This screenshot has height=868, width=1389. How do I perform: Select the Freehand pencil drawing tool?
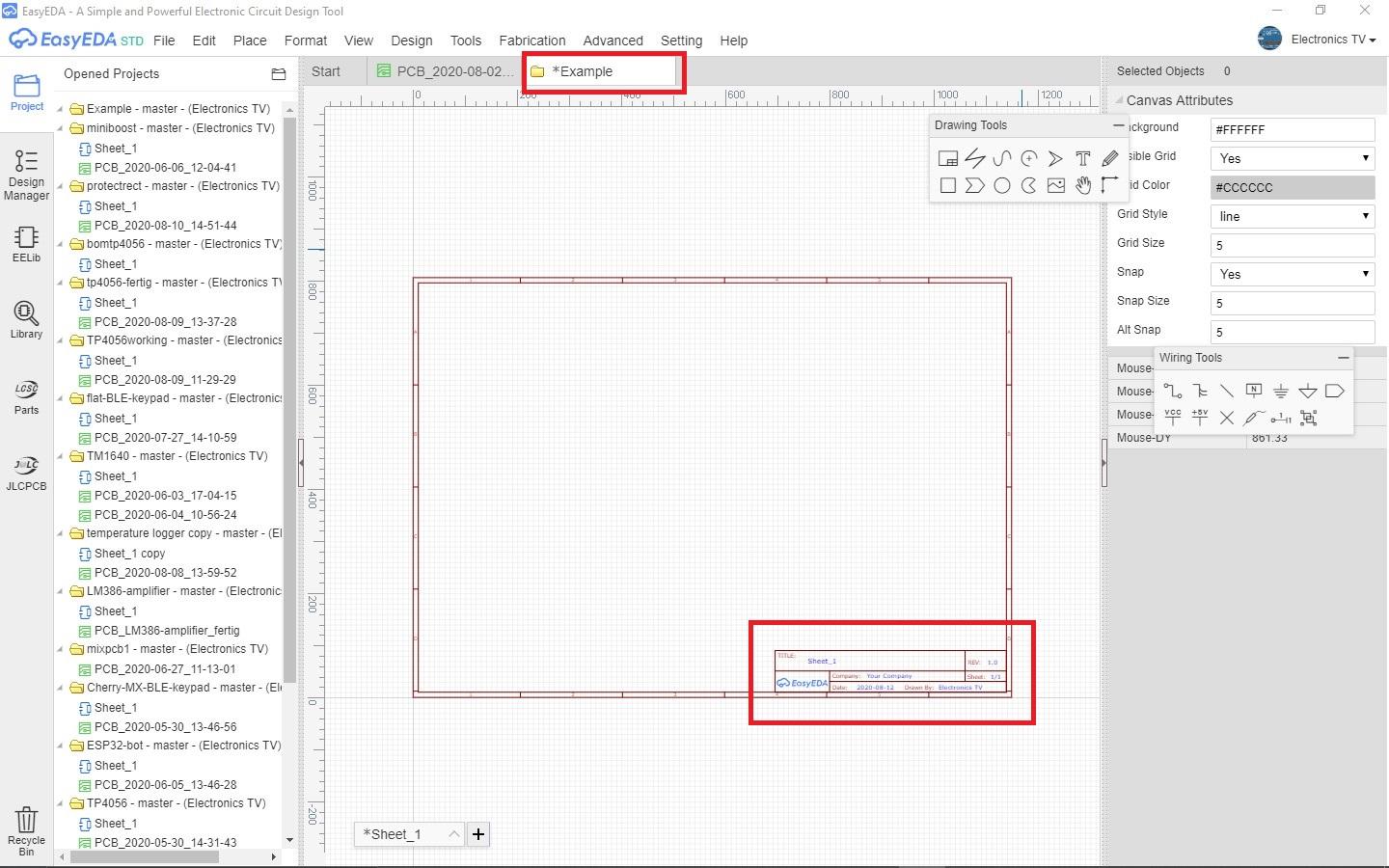(1110, 158)
